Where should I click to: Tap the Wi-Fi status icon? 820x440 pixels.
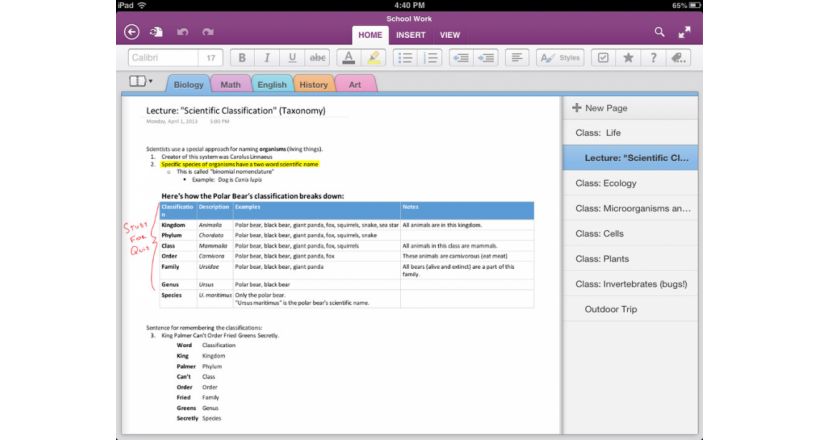(x=142, y=5)
